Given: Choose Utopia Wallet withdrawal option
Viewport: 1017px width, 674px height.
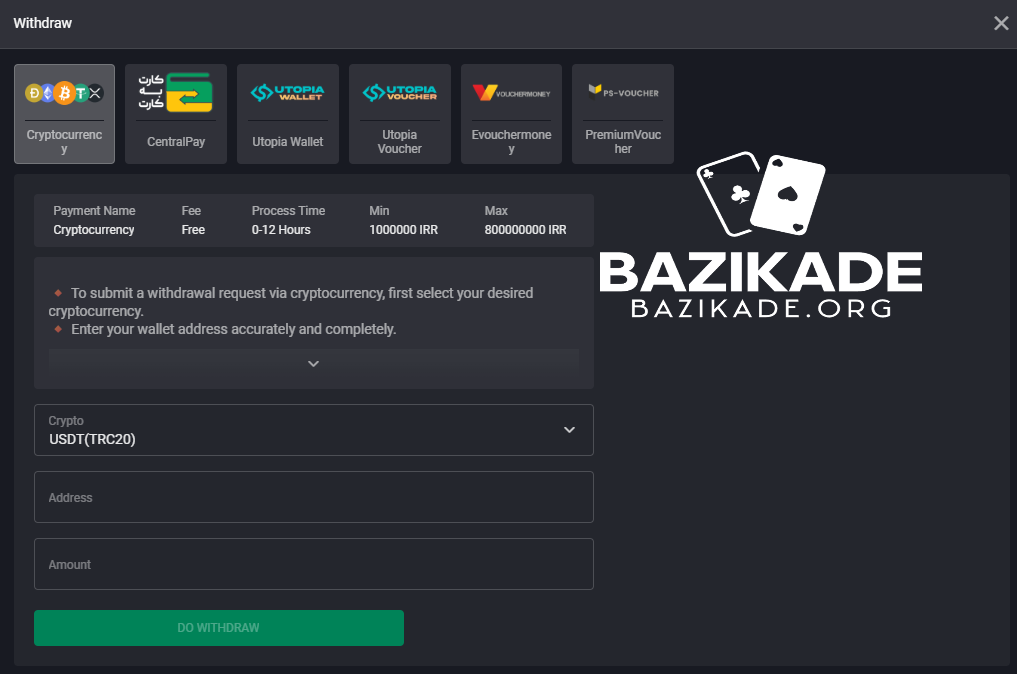Looking at the screenshot, I should coord(287,114).
